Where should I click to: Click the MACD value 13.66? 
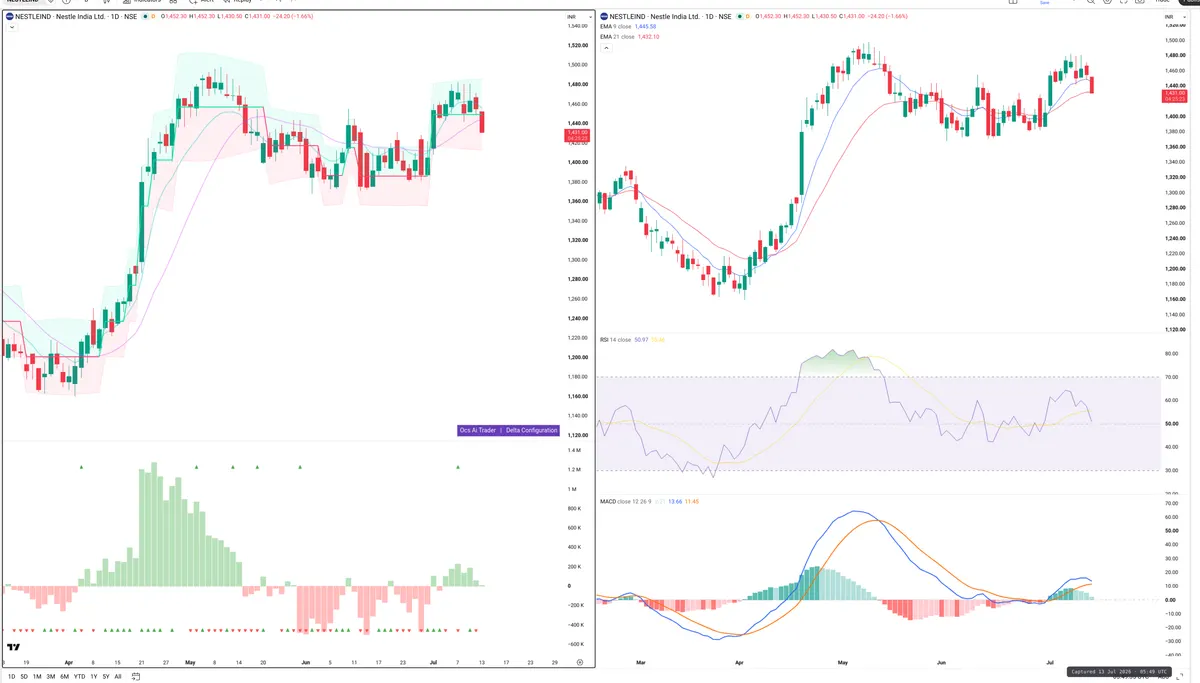tap(675, 501)
